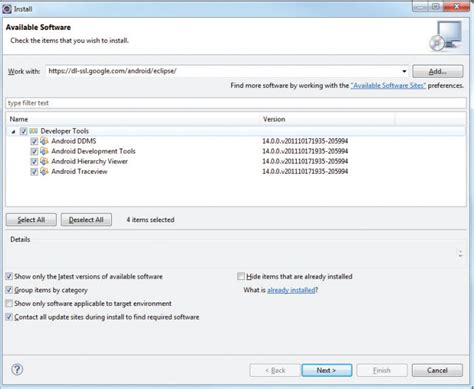Uncheck the Android DDMS checkbox

click(34, 141)
